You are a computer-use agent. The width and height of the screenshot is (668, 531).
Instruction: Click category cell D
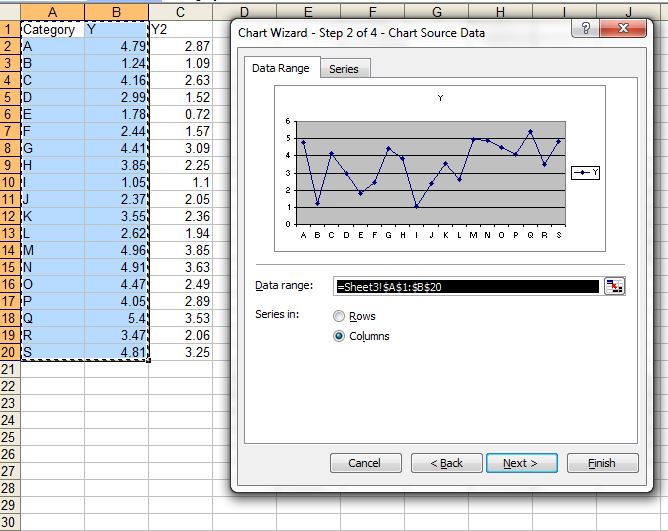click(x=52, y=97)
